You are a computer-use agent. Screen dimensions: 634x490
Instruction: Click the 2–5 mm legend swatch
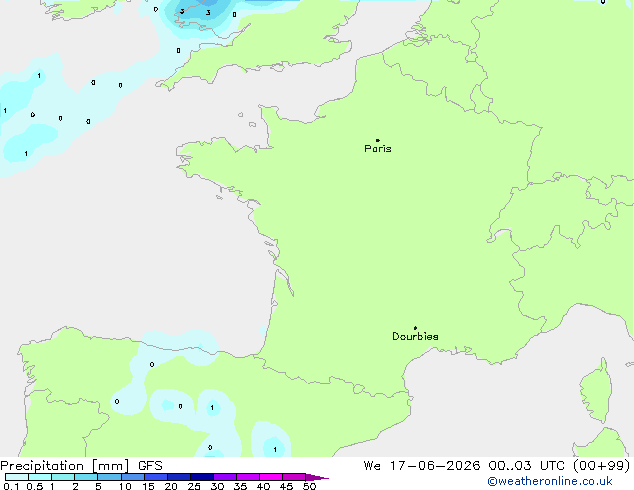86,477
